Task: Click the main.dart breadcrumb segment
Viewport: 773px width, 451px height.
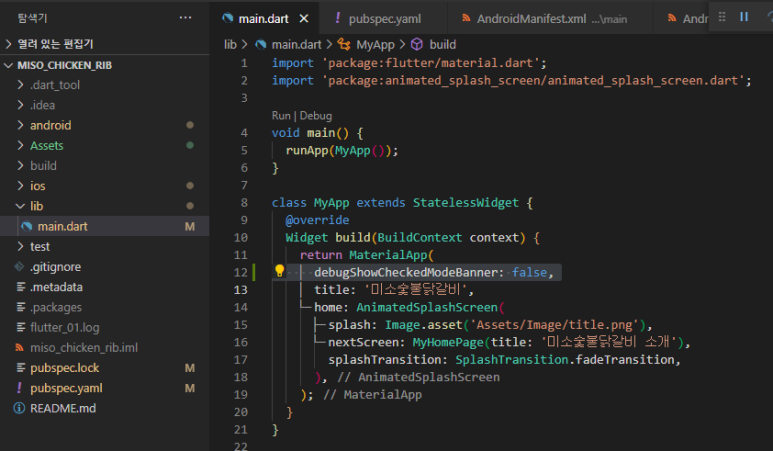Action: point(296,44)
